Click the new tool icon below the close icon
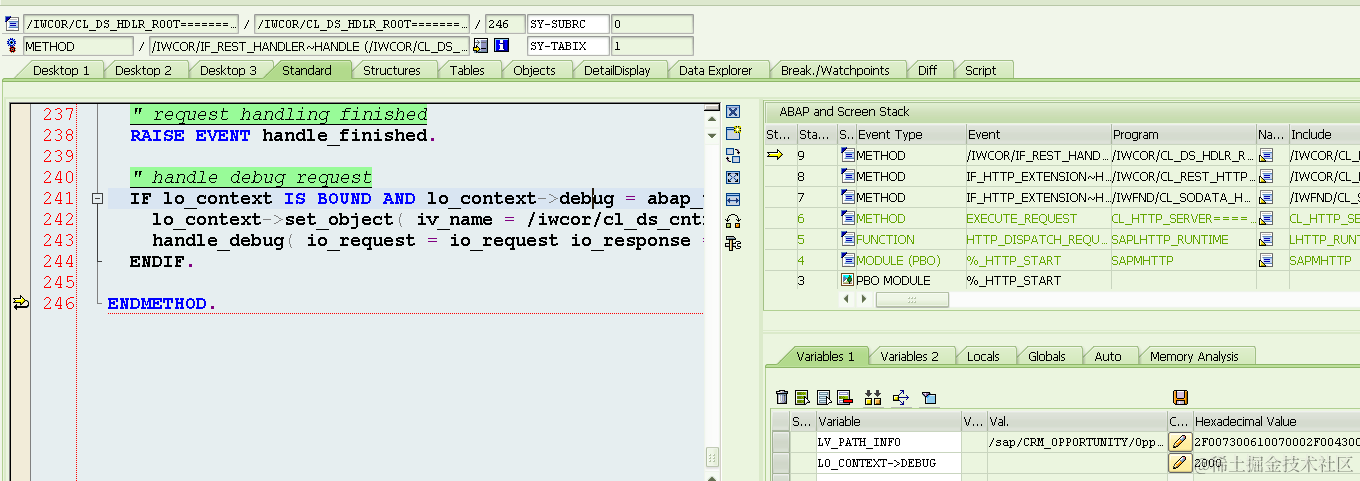 (x=732, y=133)
